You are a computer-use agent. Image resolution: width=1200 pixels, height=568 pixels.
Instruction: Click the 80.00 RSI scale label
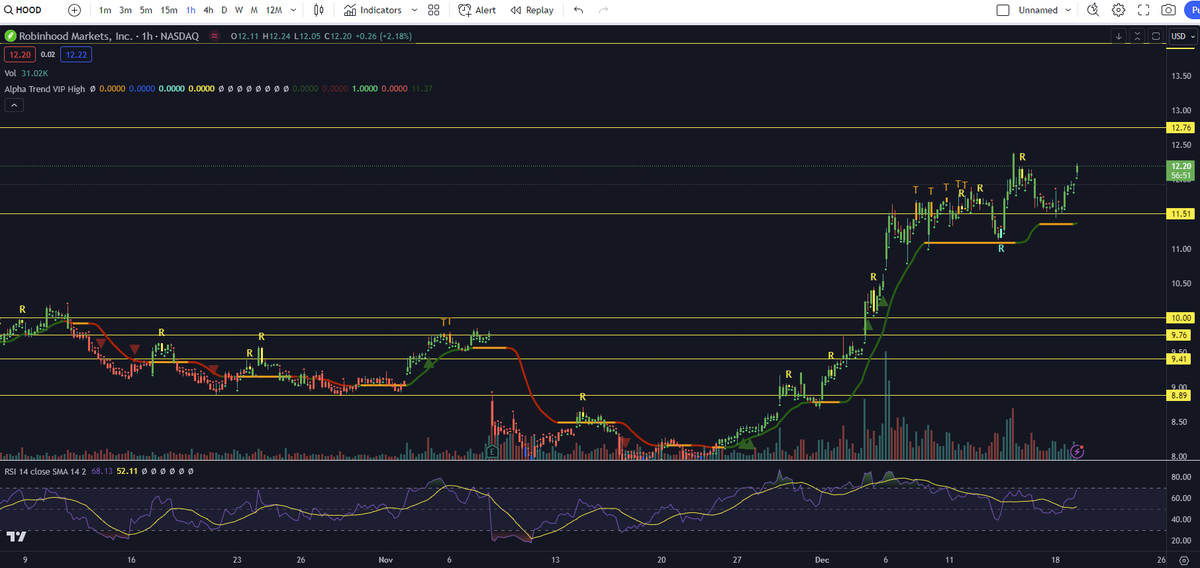tap(1180, 476)
